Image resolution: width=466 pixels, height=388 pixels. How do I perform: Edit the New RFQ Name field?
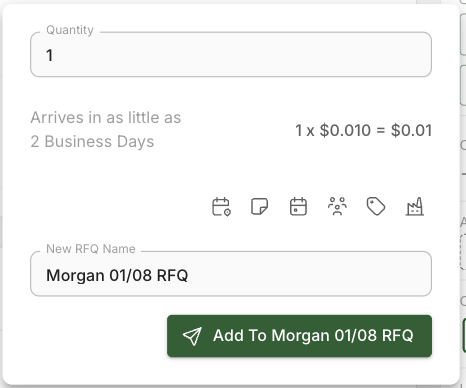(x=231, y=274)
